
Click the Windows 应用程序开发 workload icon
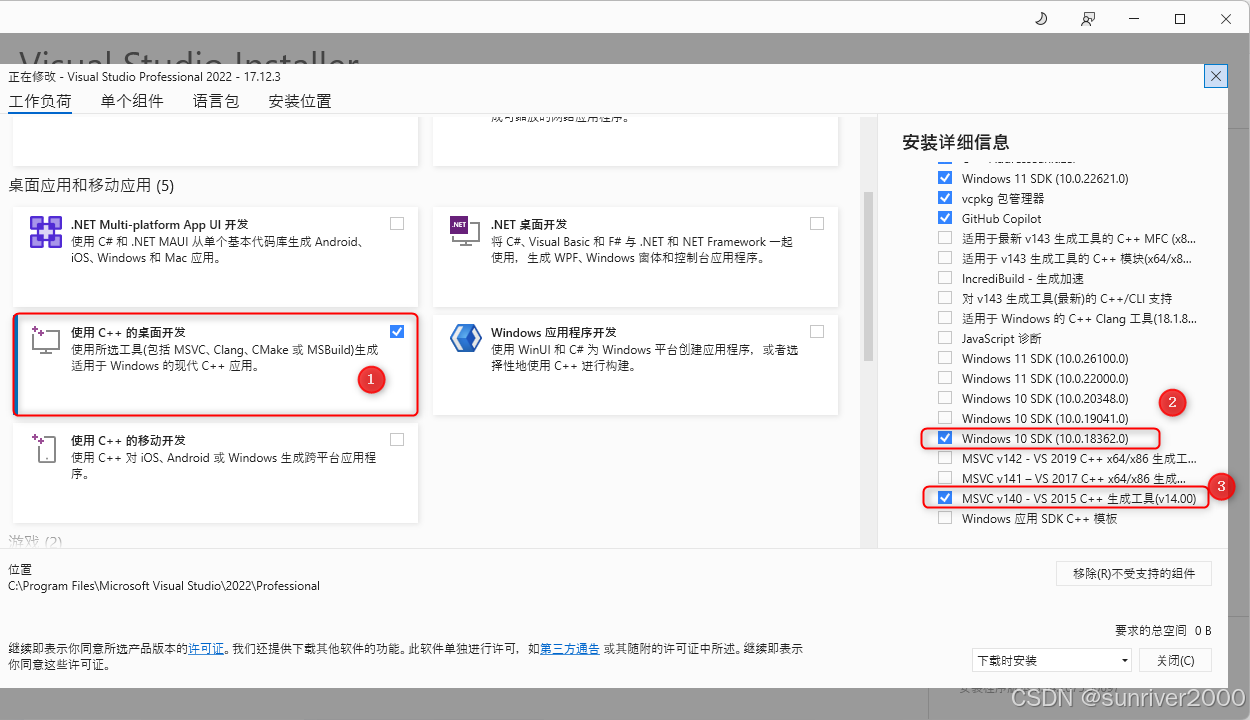click(x=466, y=338)
